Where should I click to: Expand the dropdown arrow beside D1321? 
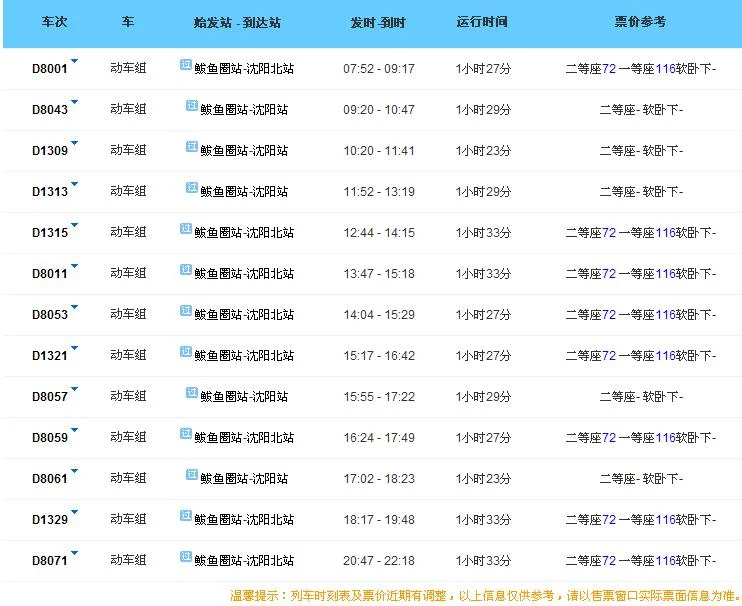point(74,349)
